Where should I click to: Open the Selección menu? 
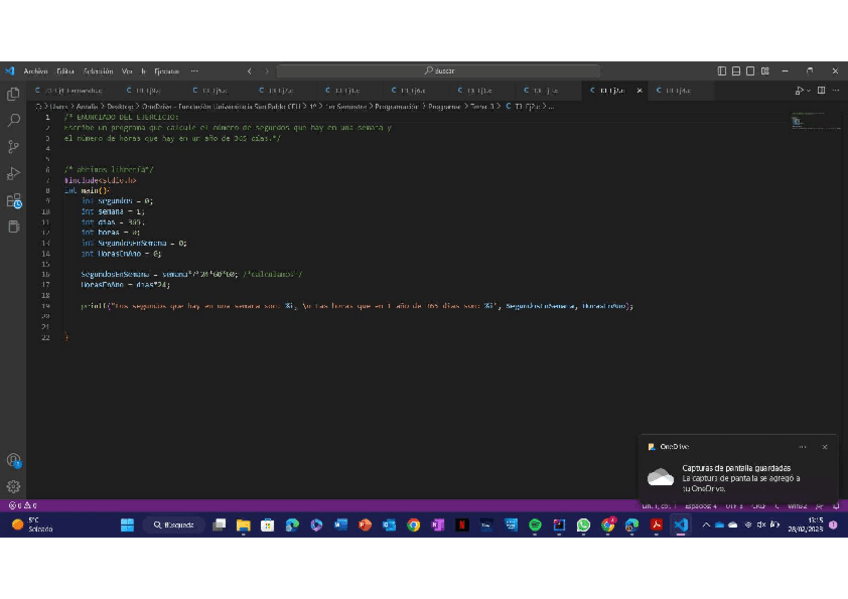[x=98, y=71]
